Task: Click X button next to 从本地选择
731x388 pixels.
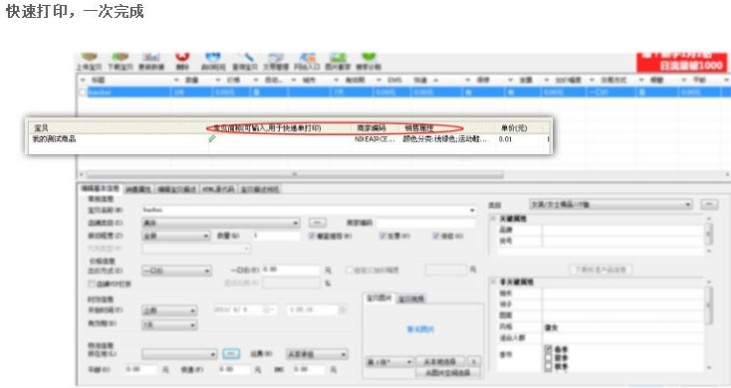Action: pos(474,362)
